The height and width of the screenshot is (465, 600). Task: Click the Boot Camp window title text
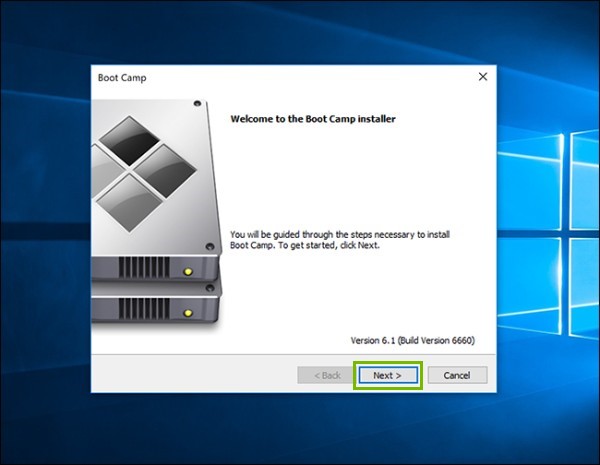click(122, 78)
